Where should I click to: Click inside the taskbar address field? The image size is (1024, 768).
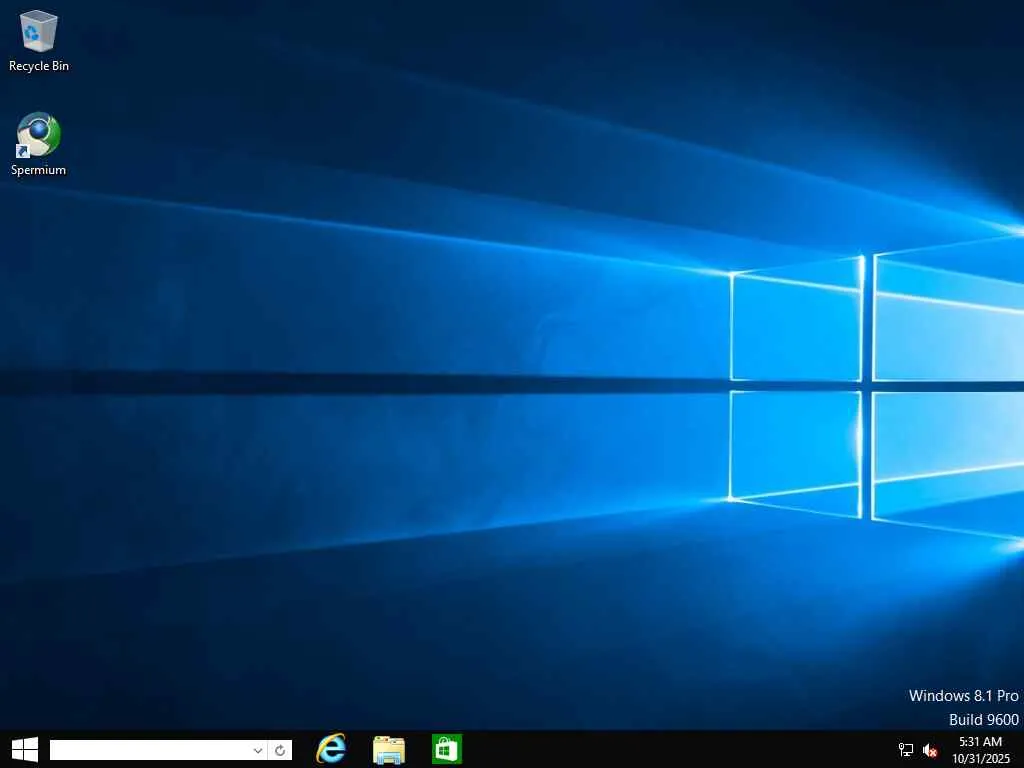[150, 750]
